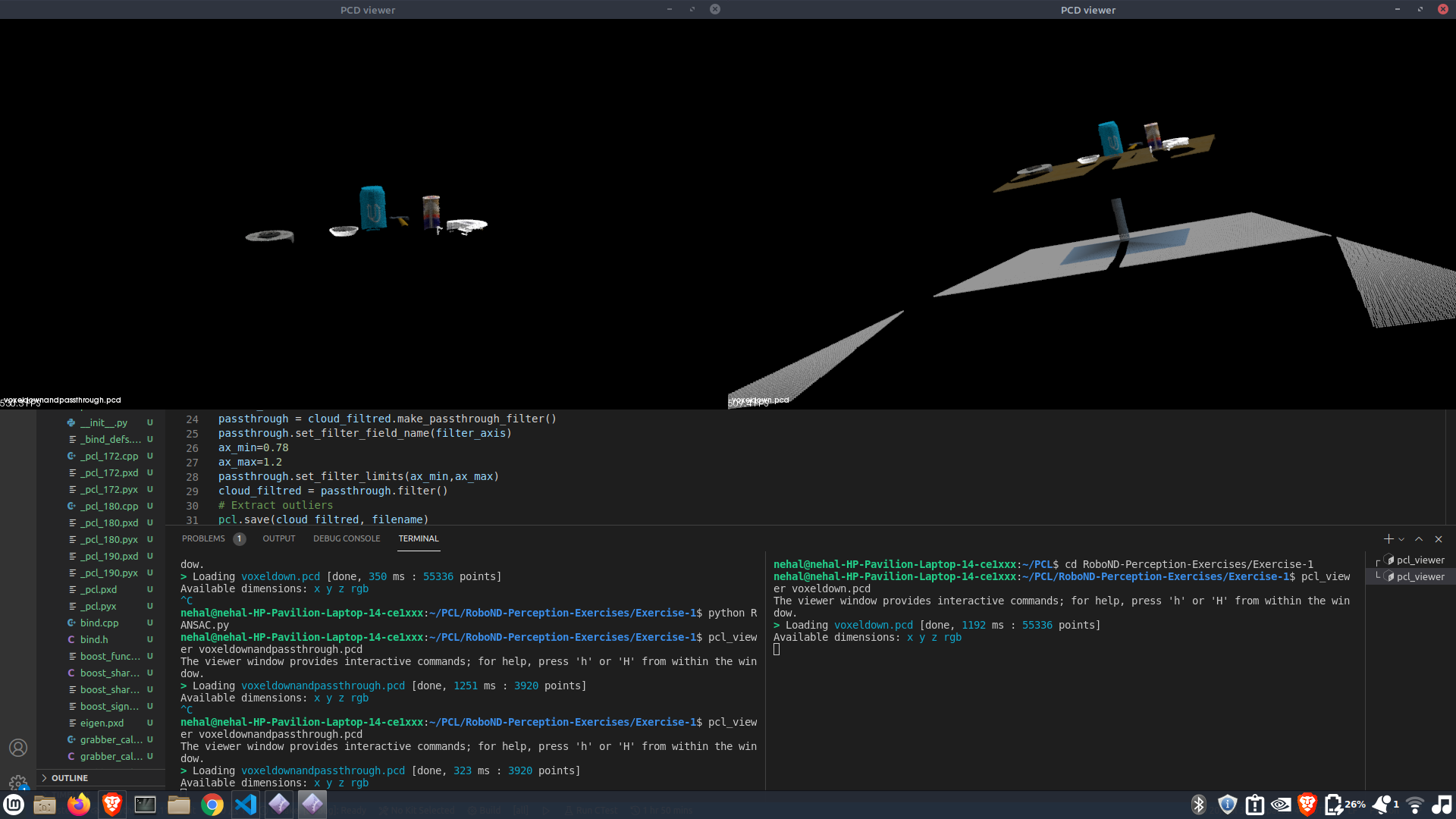Expand the OUTLINE section
The image size is (1456, 819).
pos(69,778)
